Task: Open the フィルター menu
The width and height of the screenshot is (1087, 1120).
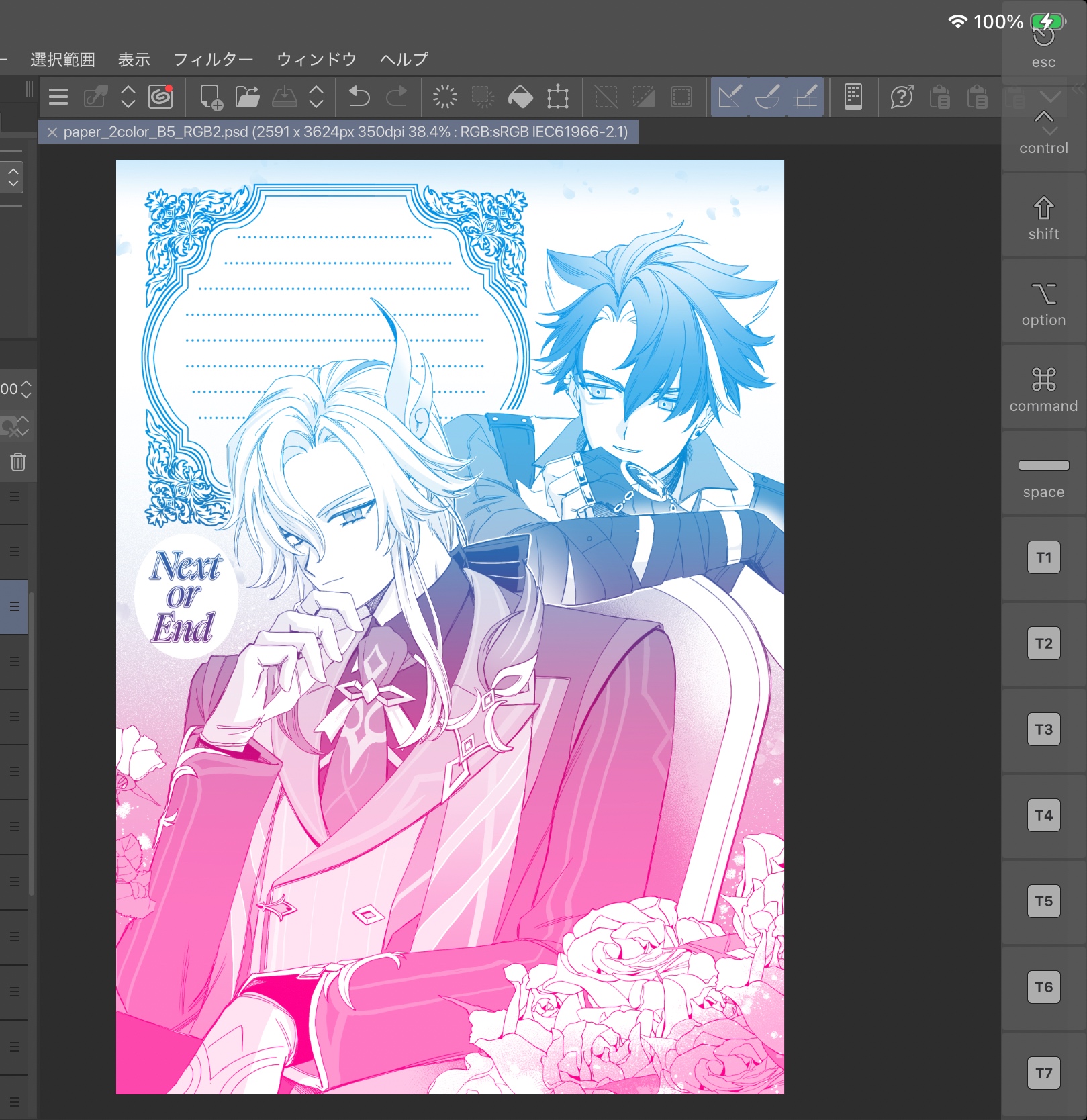Action: point(213,60)
